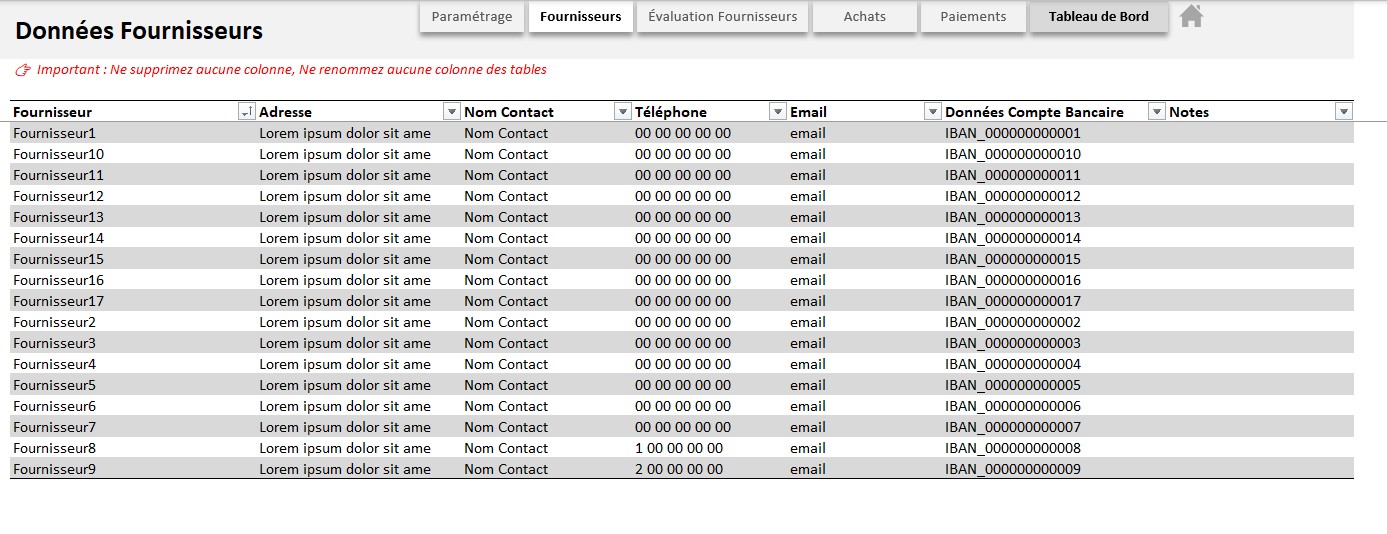Click the IBAN_000000000010 cell
1387x534 pixels.
click(x=1012, y=154)
